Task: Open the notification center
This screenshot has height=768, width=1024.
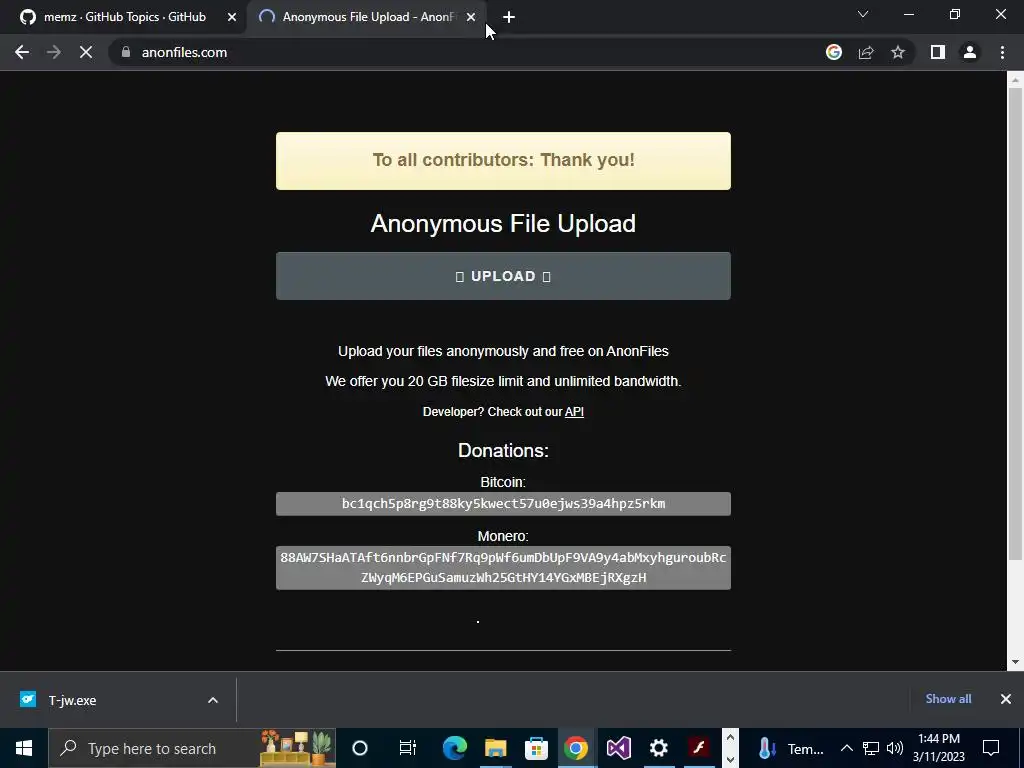Action: (991, 748)
